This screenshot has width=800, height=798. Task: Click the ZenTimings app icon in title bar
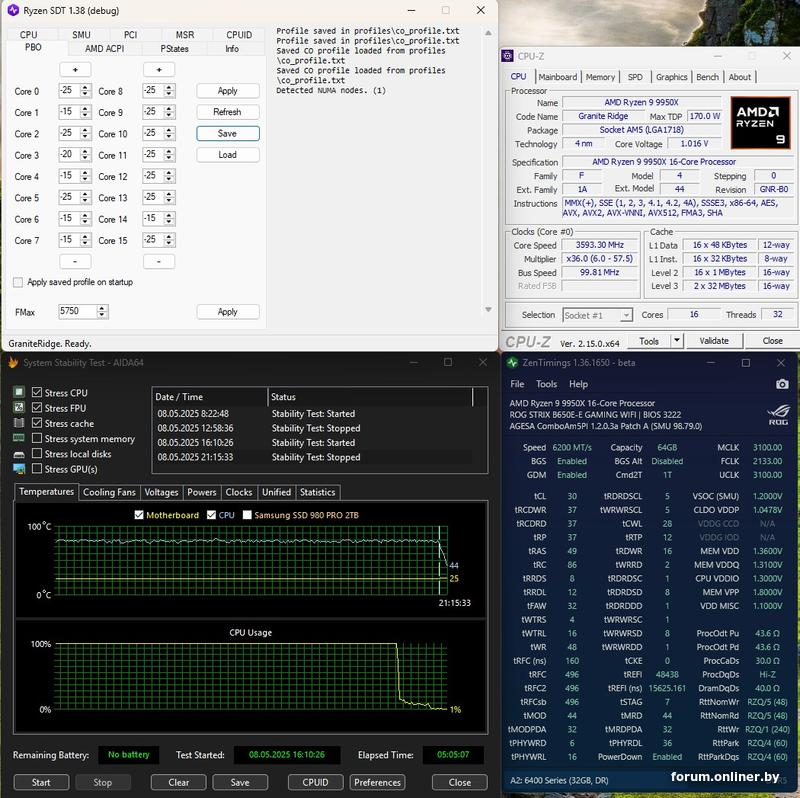[x=512, y=363]
